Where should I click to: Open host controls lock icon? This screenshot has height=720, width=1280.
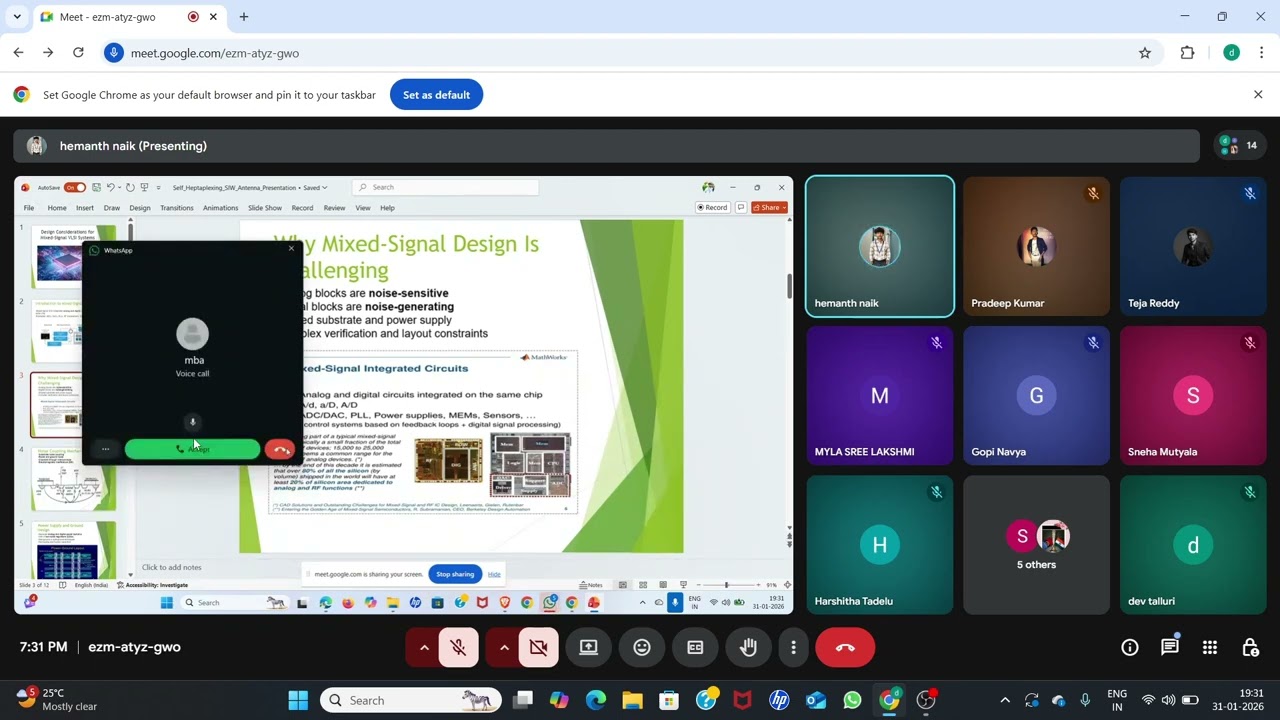point(1250,647)
